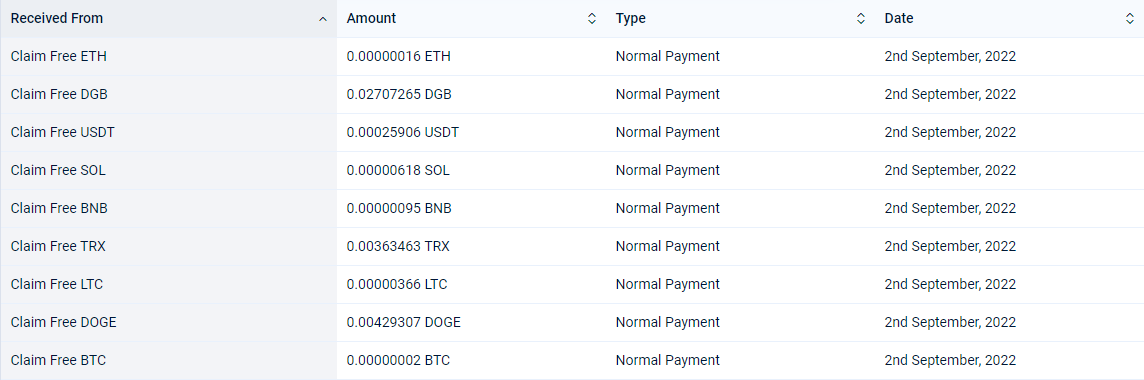Click the Claim Free BNB entry
Image resolution: width=1144 pixels, height=380 pixels.
tap(59, 208)
